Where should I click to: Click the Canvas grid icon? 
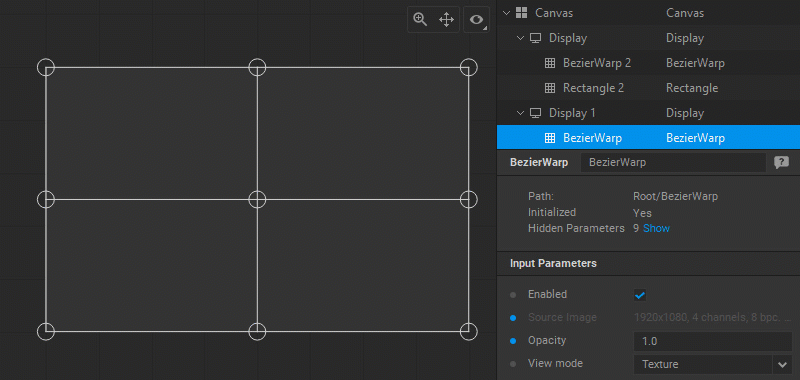521,13
